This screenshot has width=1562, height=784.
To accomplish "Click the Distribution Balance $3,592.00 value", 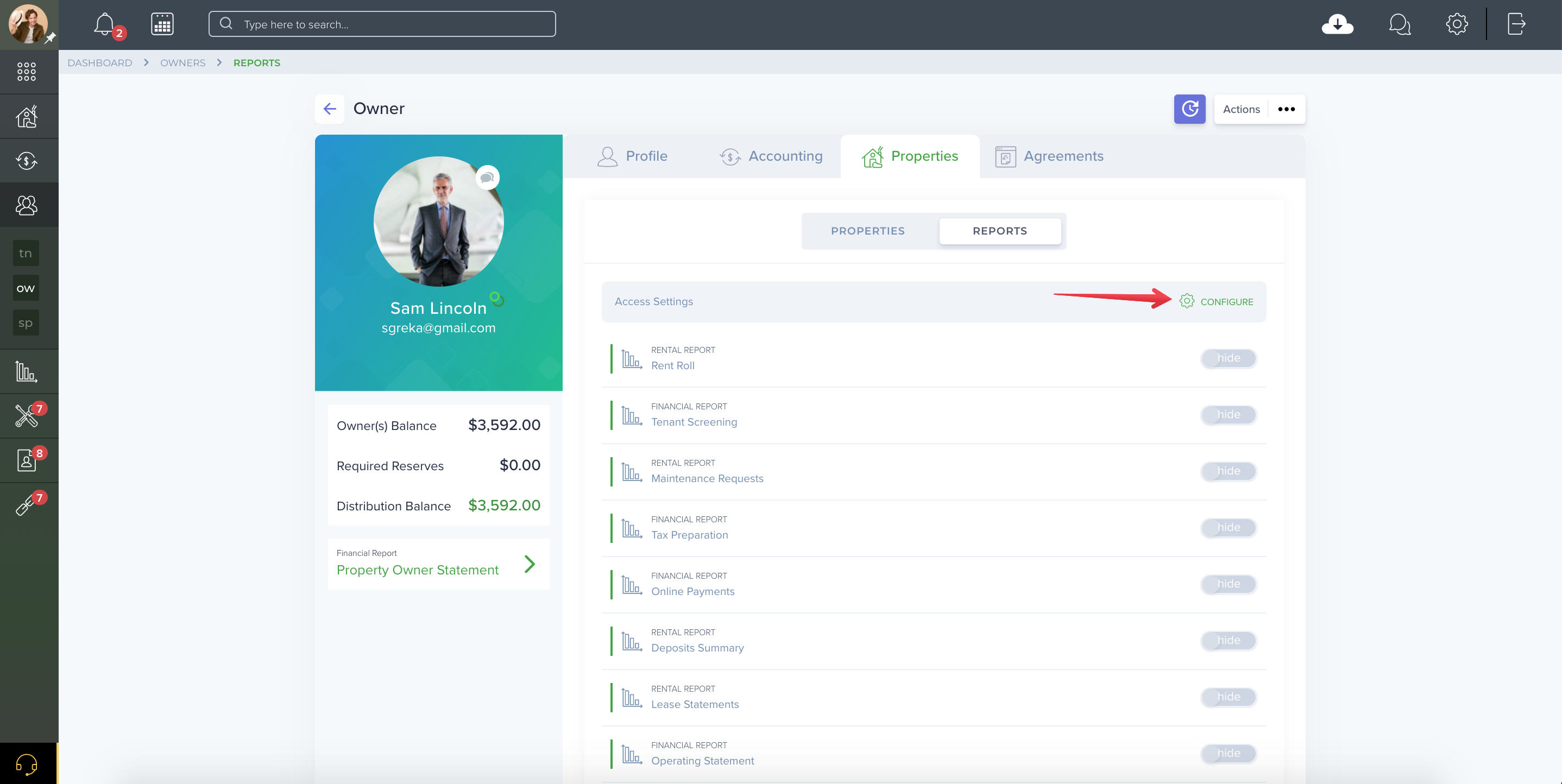I will click(x=504, y=505).
